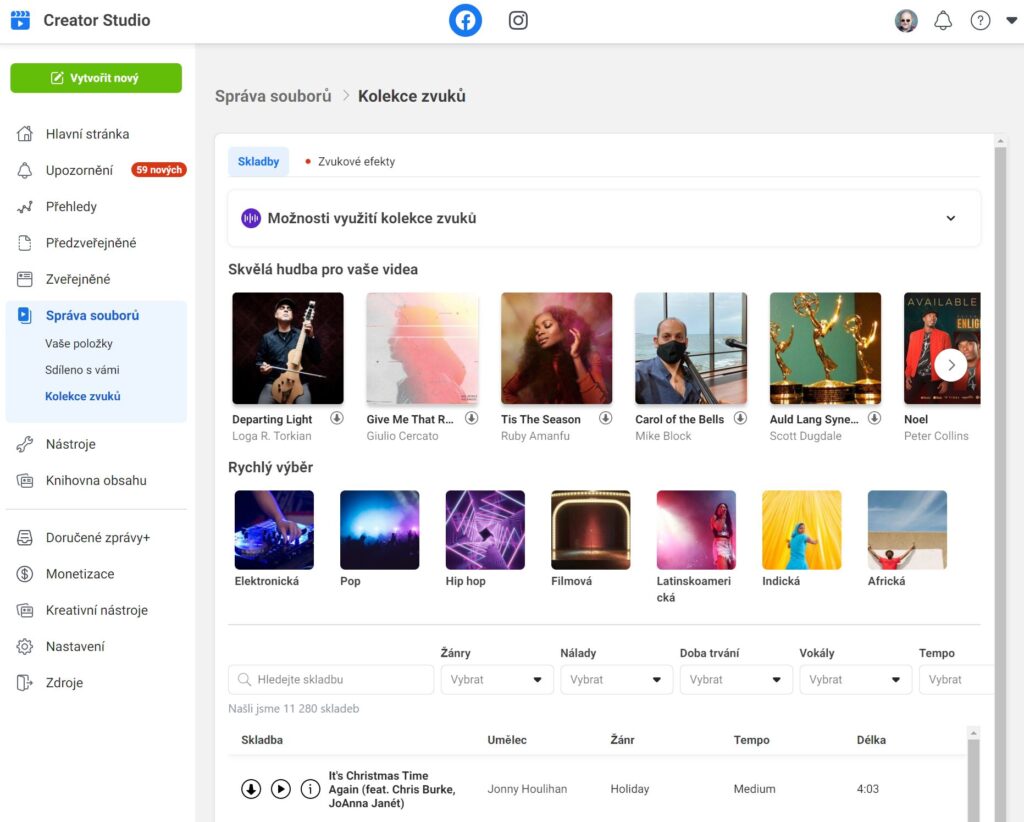This screenshot has height=822, width=1024.
Task: Download Auld Lang Syne track
Action: click(x=874, y=418)
